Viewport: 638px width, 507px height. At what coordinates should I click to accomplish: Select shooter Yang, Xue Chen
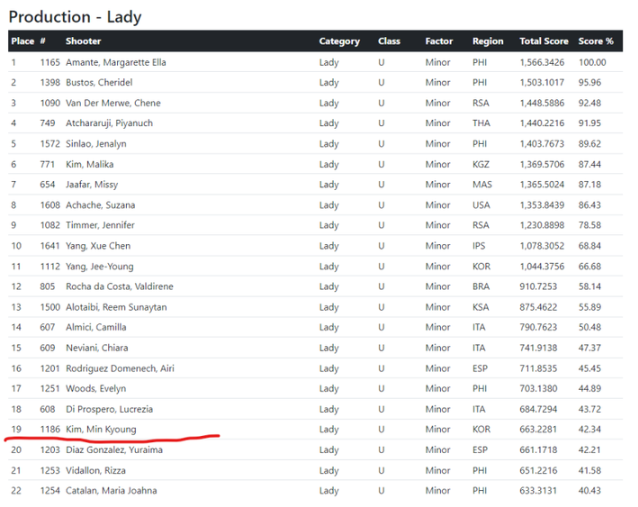tap(98, 246)
